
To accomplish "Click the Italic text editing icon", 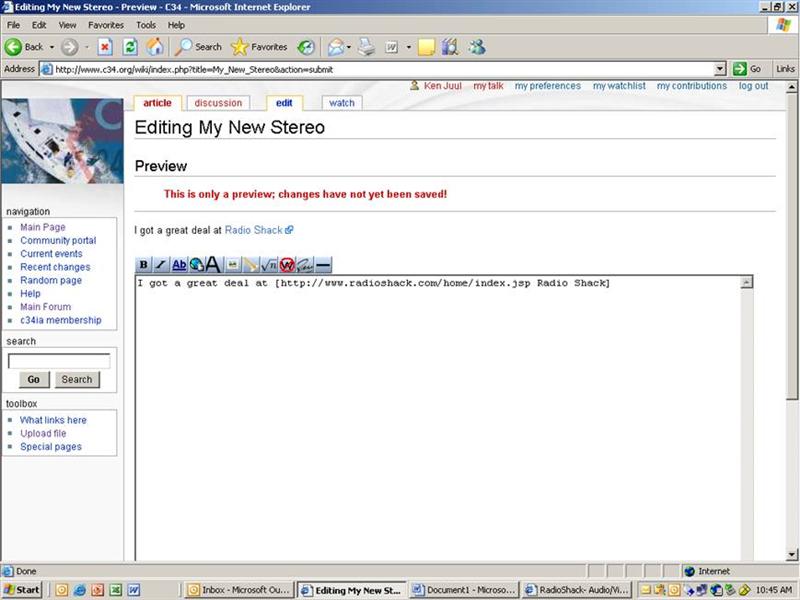I will [161, 265].
